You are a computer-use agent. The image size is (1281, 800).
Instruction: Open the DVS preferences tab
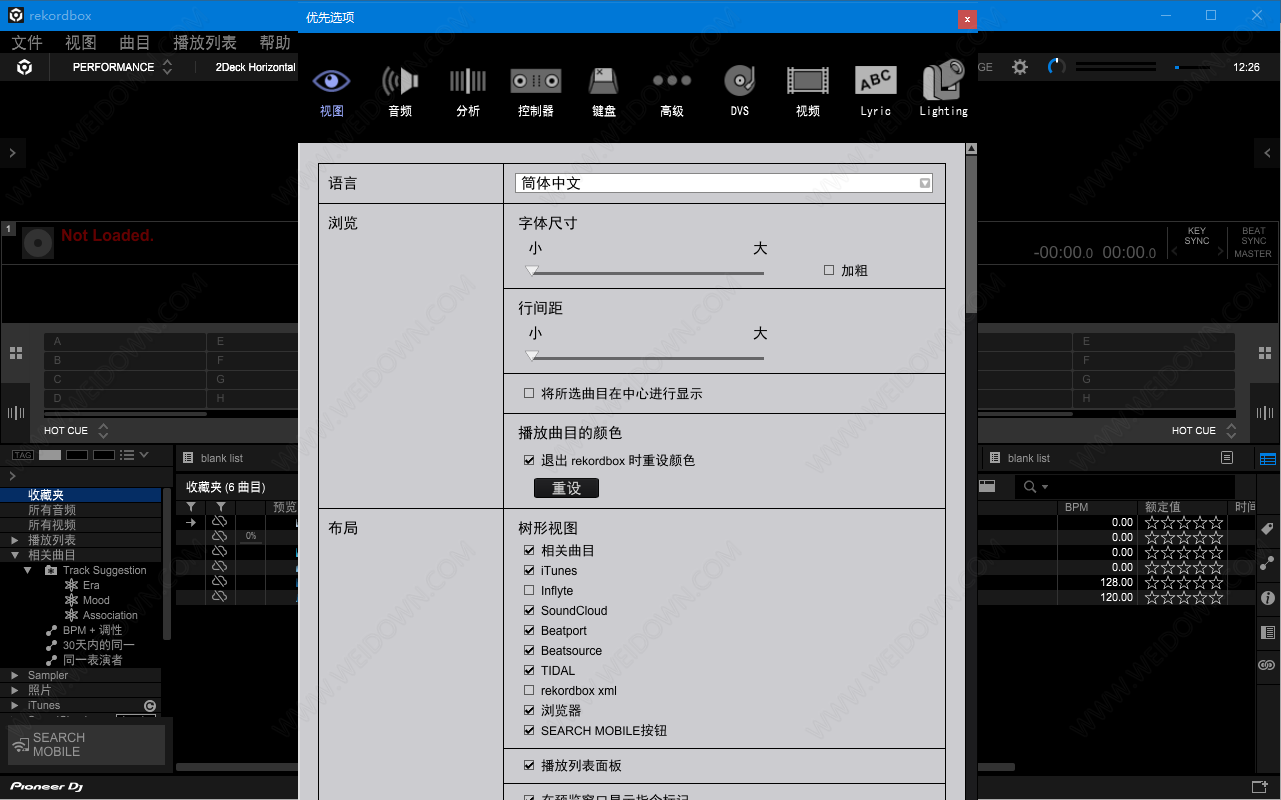click(740, 90)
